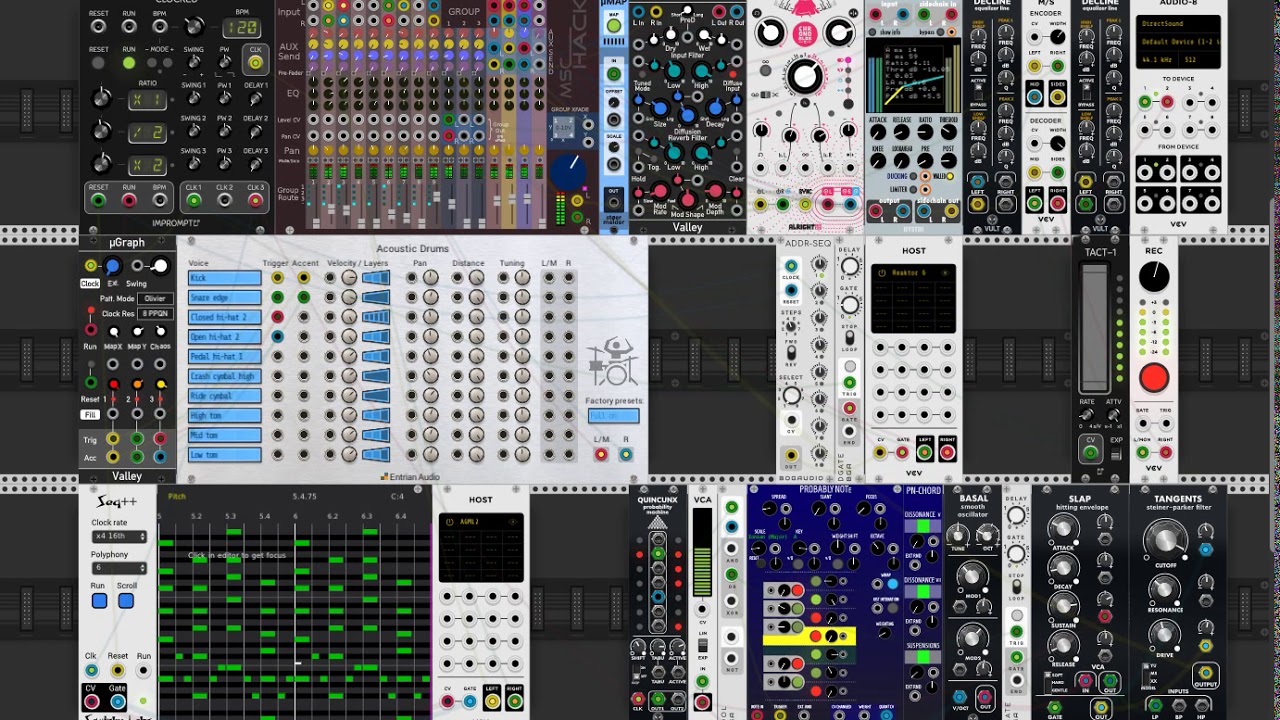Click the Attack knob on Slap envelope

pyautogui.click(x=1062, y=526)
